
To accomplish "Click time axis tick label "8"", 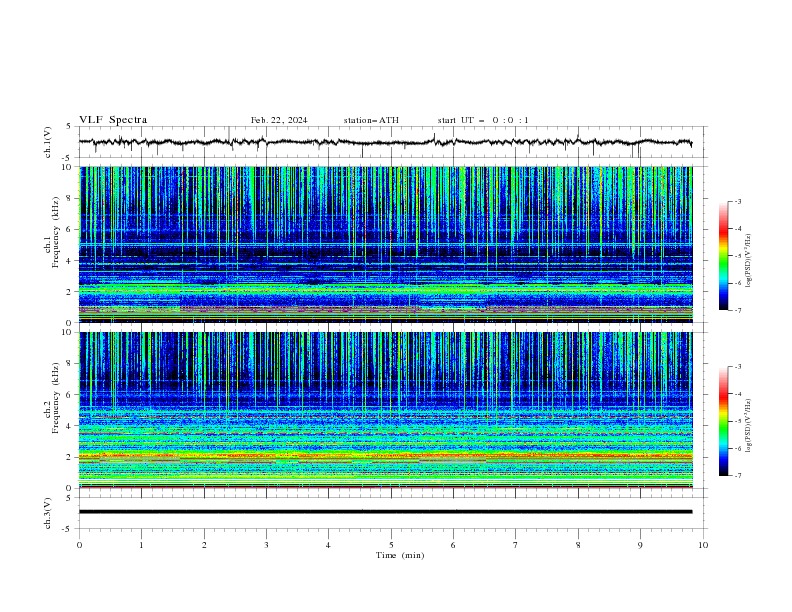I will (578, 545).
